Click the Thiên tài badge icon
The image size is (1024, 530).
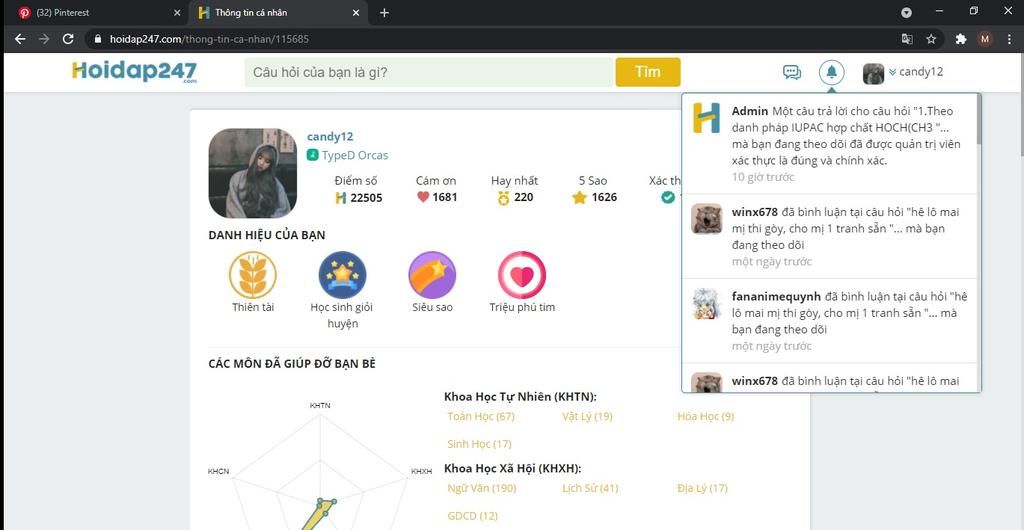[x=253, y=275]
